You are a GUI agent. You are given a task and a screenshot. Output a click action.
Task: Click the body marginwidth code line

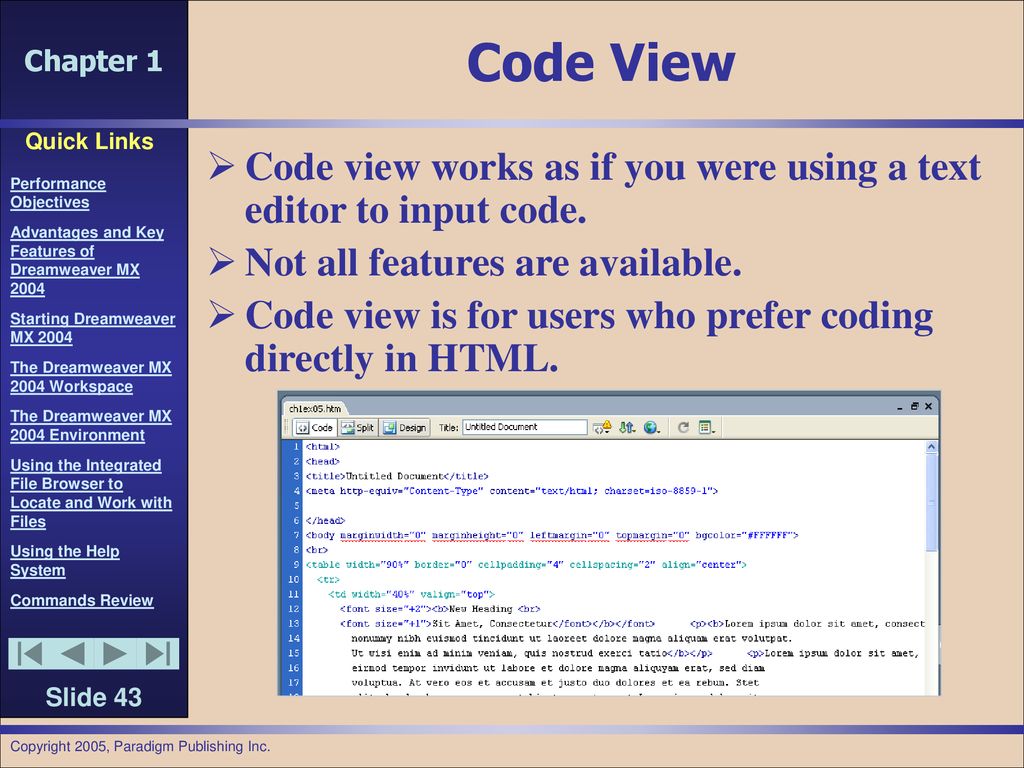tap(552, 536)
